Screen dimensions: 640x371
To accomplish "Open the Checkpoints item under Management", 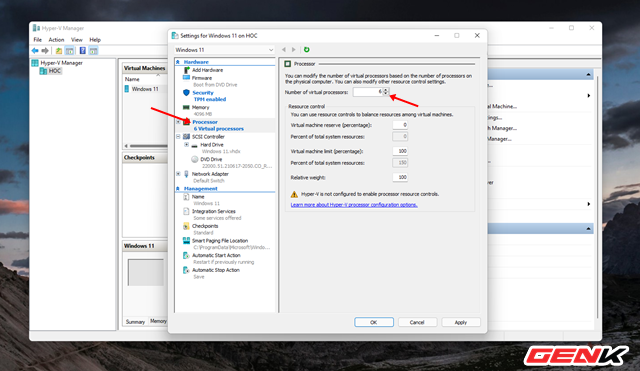I will coord(205,226).
